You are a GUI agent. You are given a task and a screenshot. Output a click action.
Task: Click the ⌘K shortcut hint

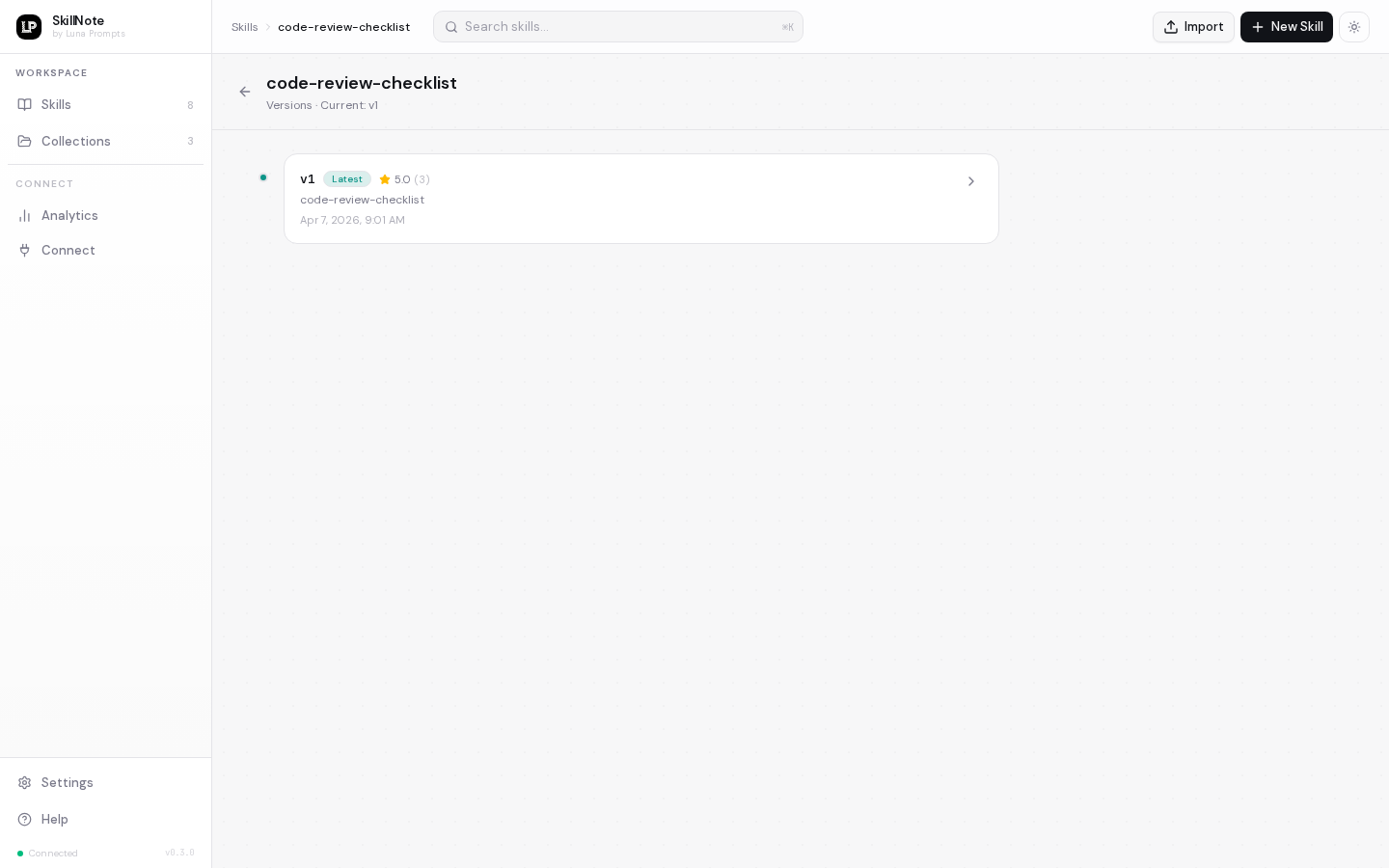[788, 27]
